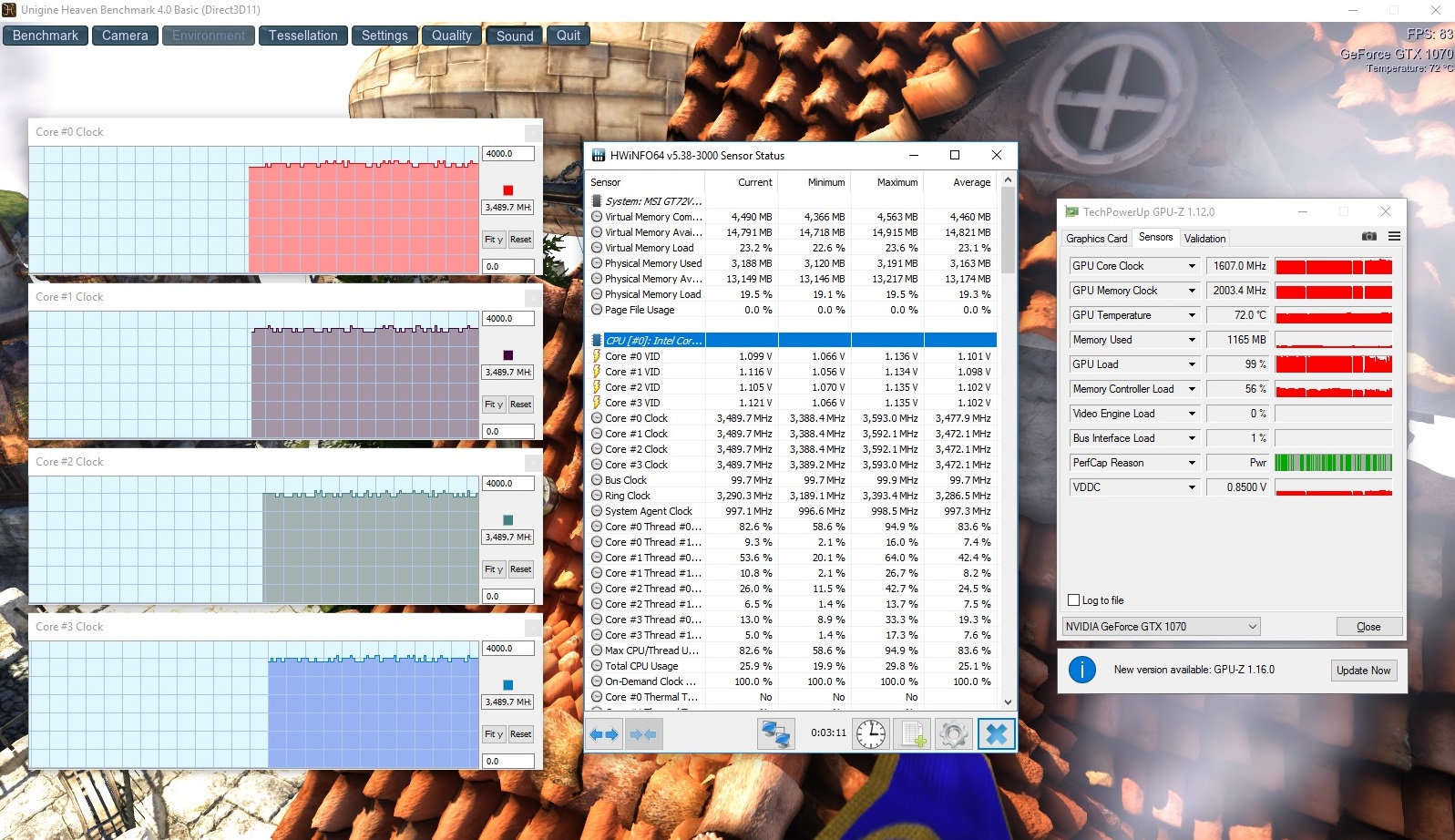Open the Quality menu in Heaven
Viewport: 1455px width, 840px height.
coord(452,36)
